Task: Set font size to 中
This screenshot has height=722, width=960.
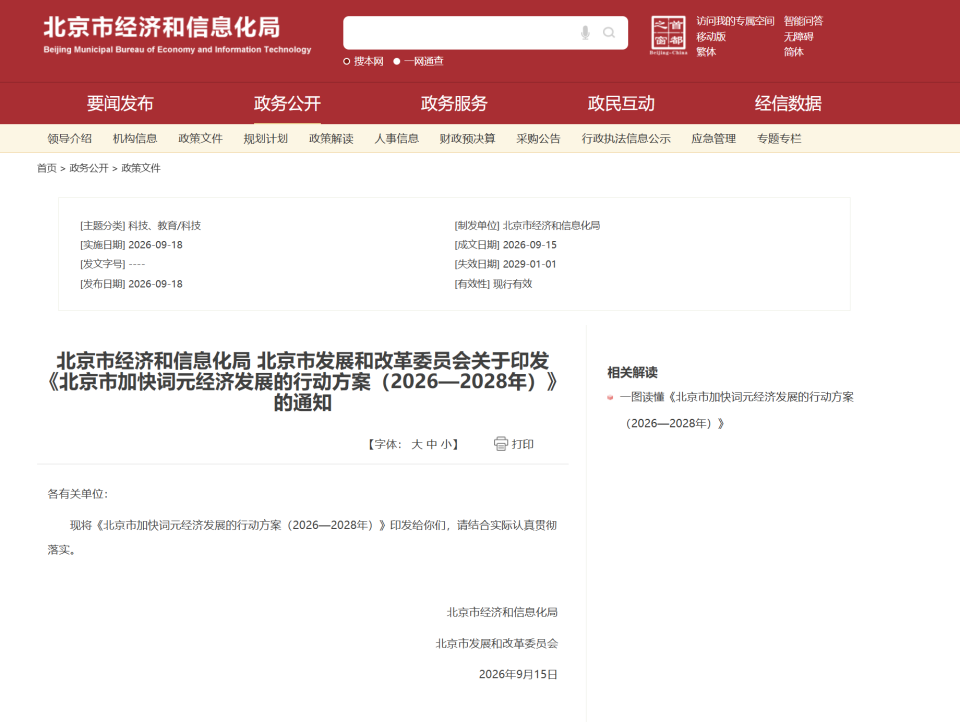Action: tap(432, 444)
